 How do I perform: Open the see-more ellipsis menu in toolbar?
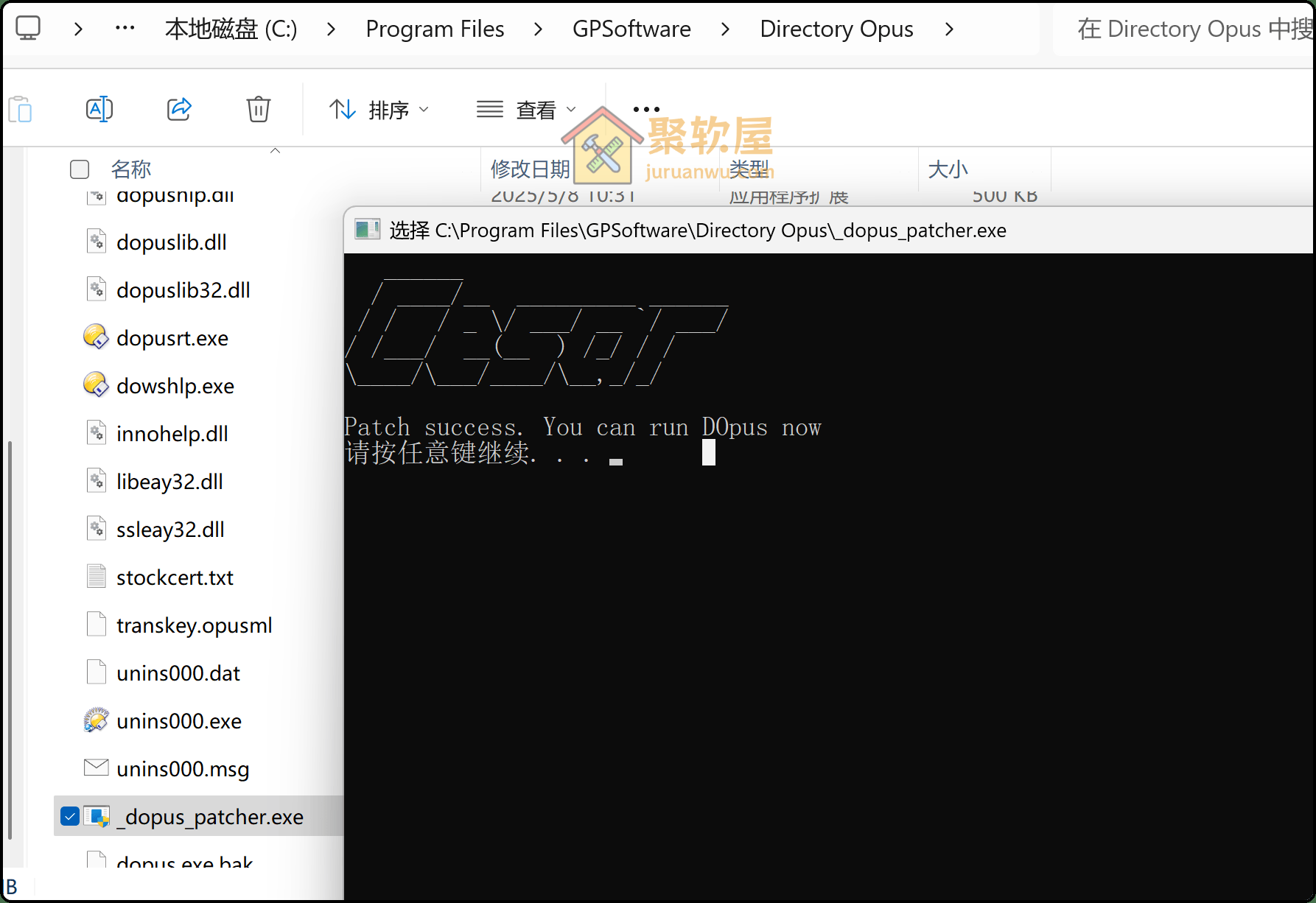pyautogui.click(x=645, y=109)
